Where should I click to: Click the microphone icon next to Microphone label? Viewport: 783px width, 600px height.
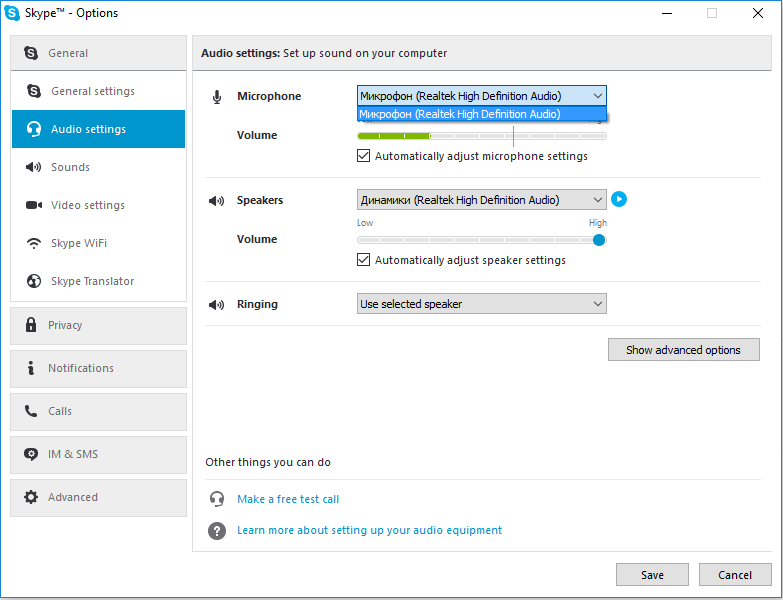pos(217,97)
